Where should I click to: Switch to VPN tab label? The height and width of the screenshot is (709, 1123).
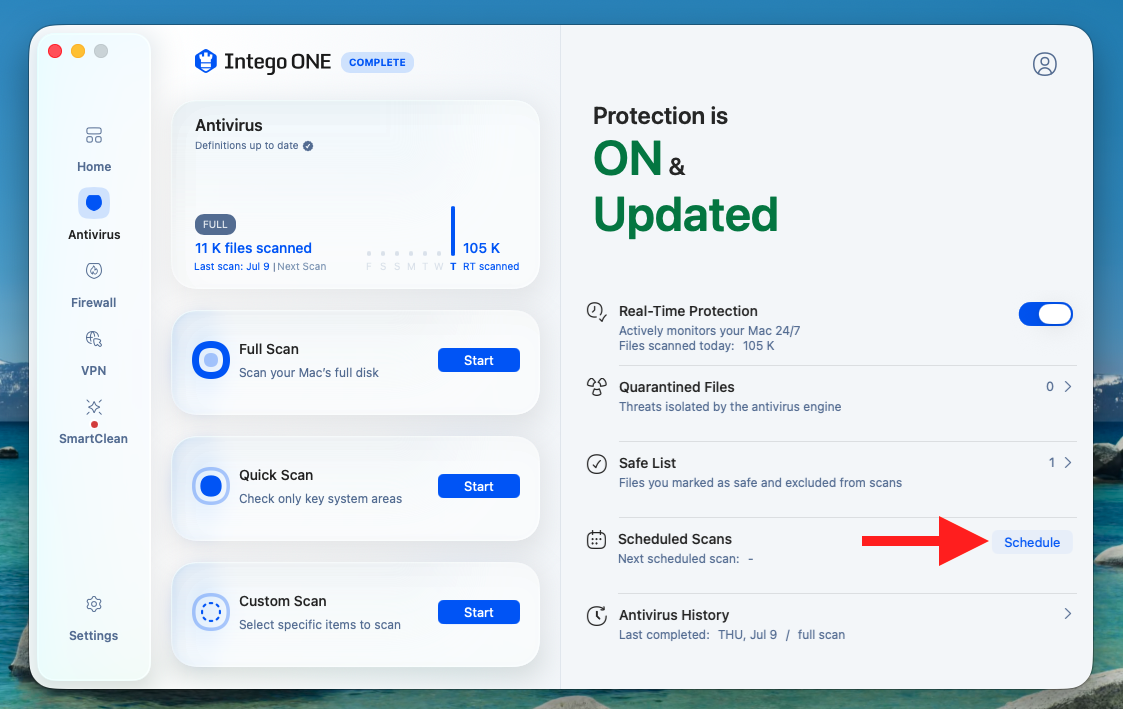(94, 371)
